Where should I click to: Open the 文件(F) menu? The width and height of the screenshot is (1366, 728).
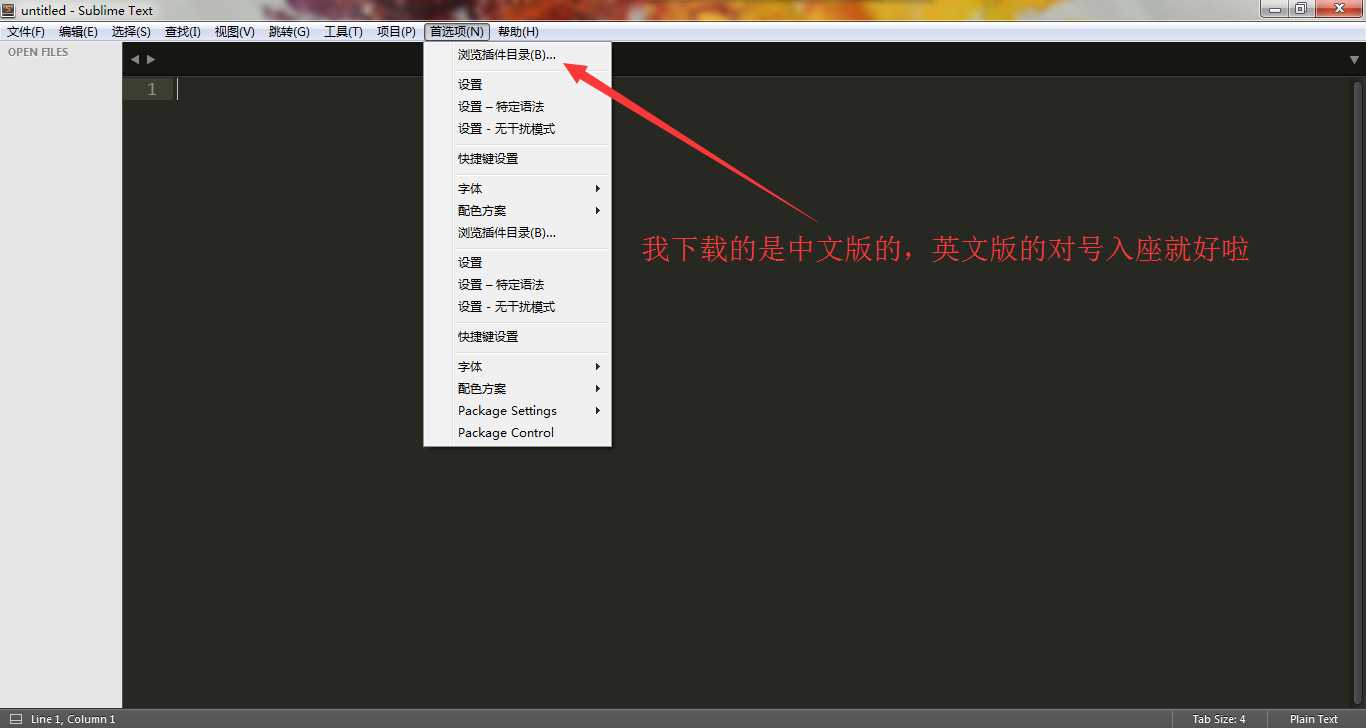[x=26, y=32]
